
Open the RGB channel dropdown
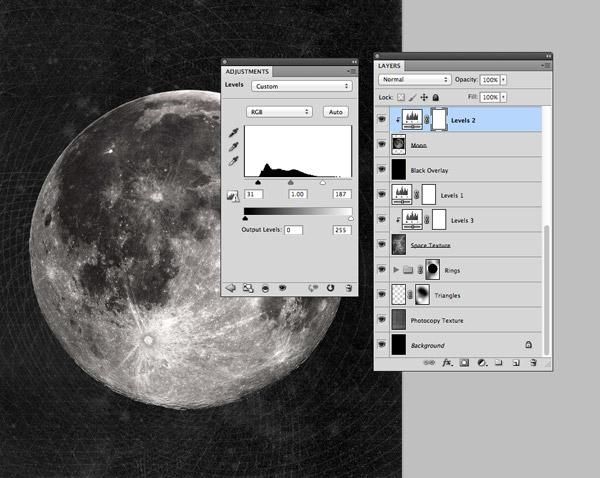pos(279,112)
